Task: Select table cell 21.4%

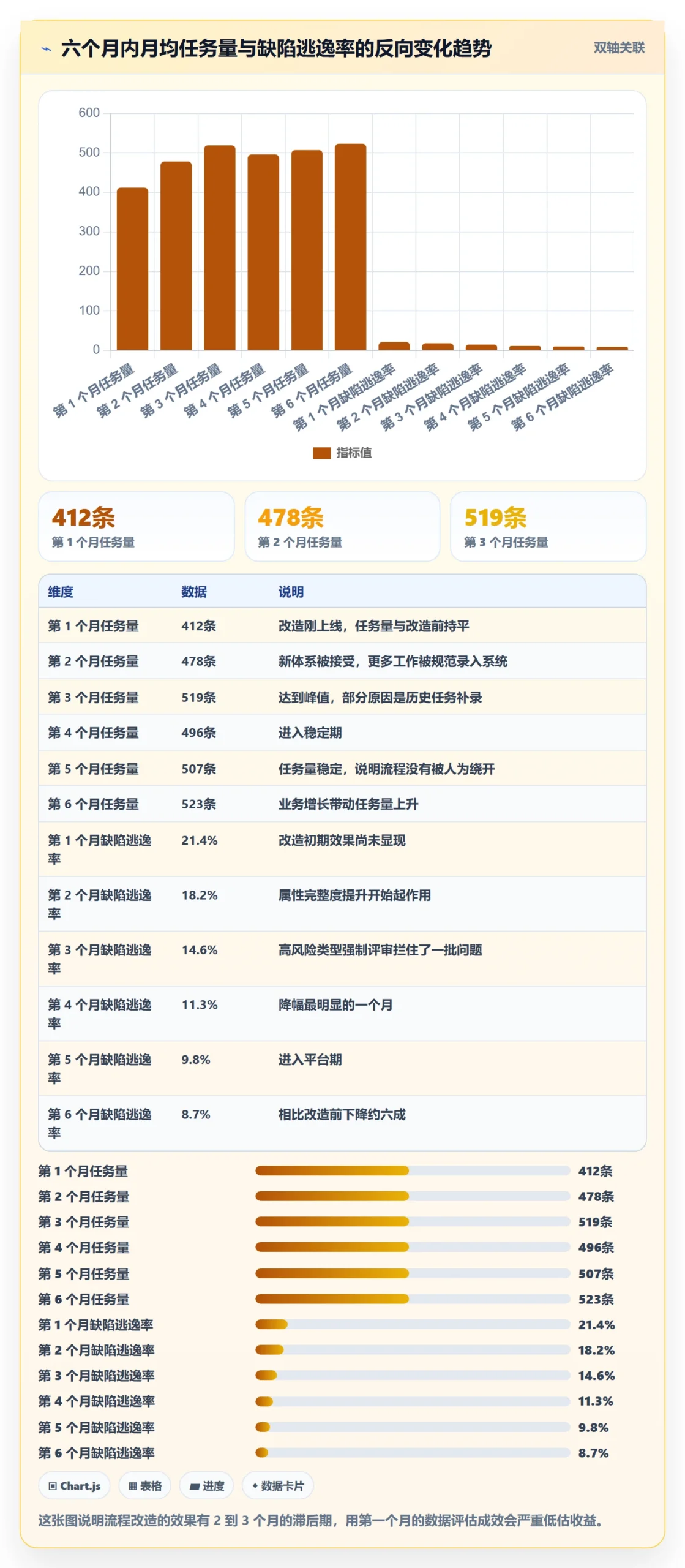Action: point(200,840)
